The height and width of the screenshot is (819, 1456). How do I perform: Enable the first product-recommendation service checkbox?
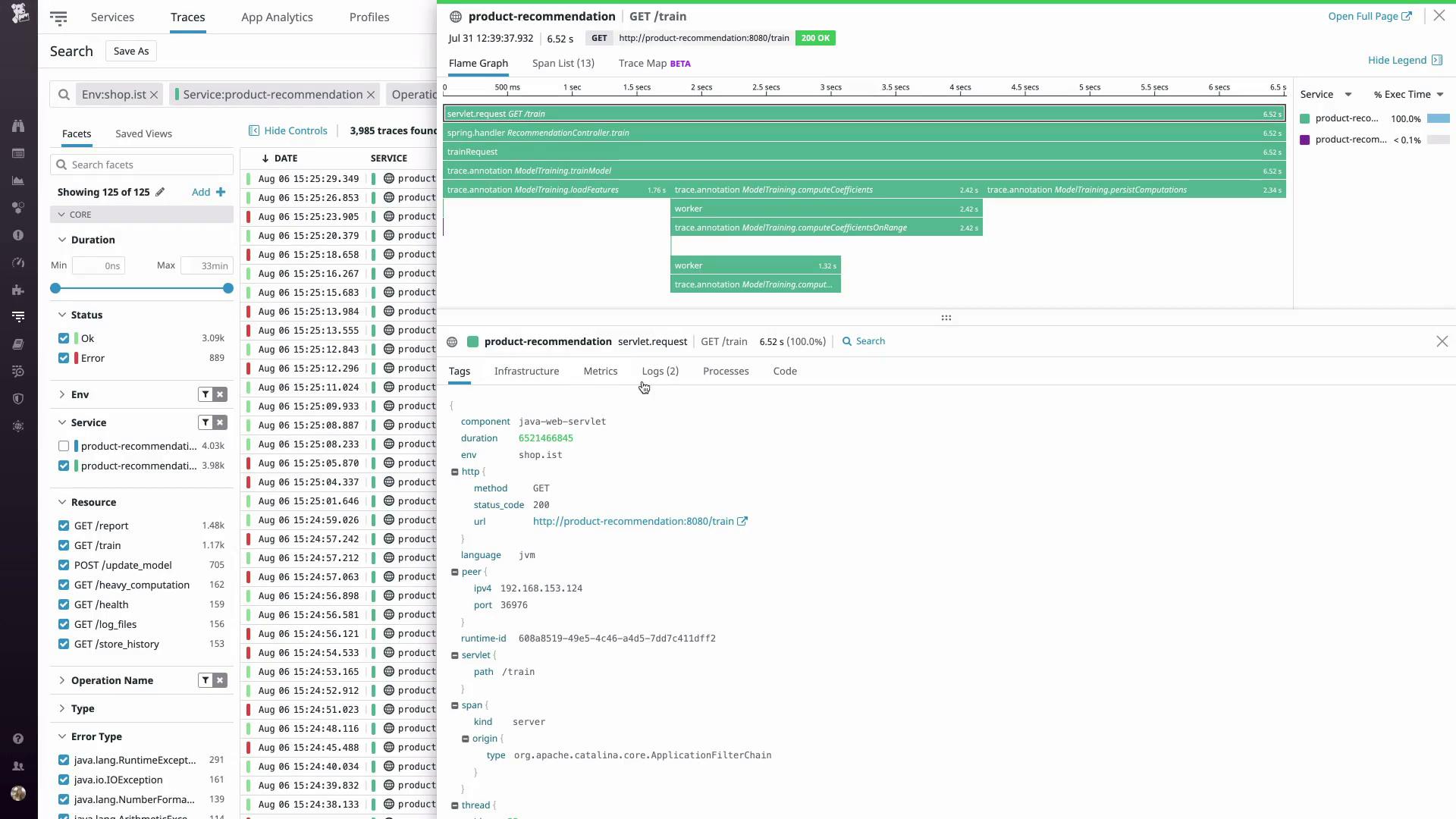click(x=64, y=446)
